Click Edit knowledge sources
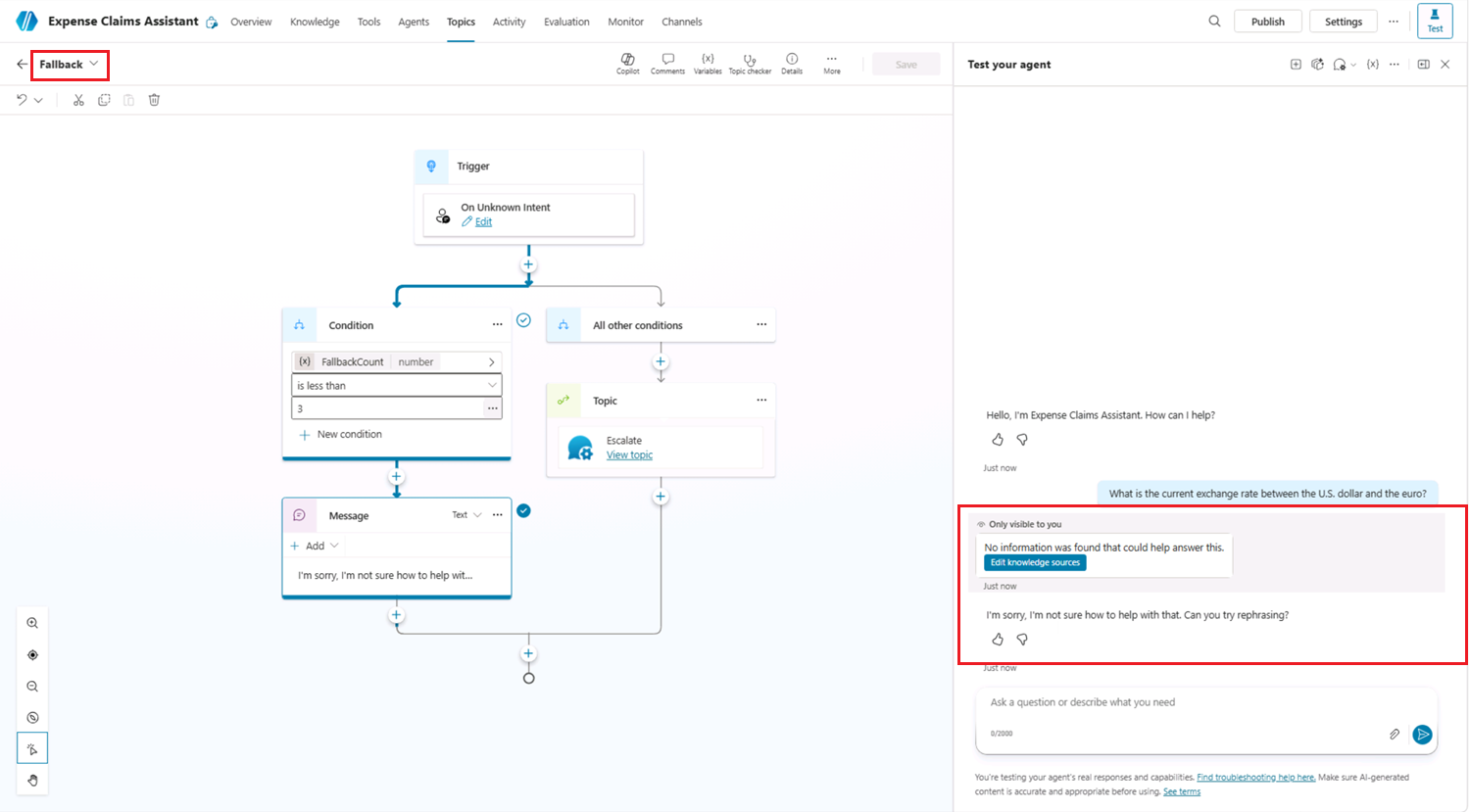The width and height of the screenshot is (1470, 812). point(1035,562)
